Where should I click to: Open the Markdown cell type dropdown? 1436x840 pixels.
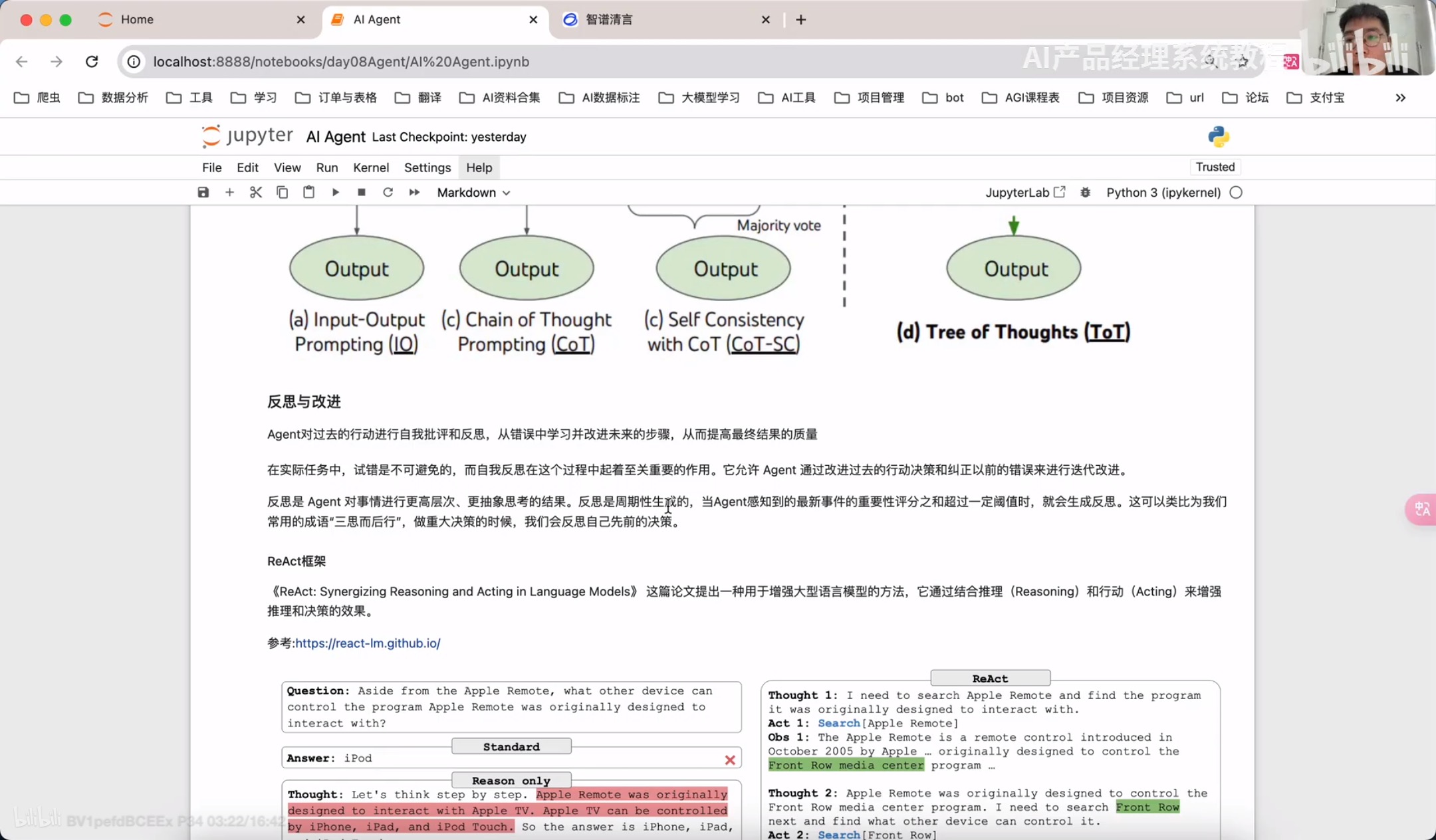click(x=473, y=193)
